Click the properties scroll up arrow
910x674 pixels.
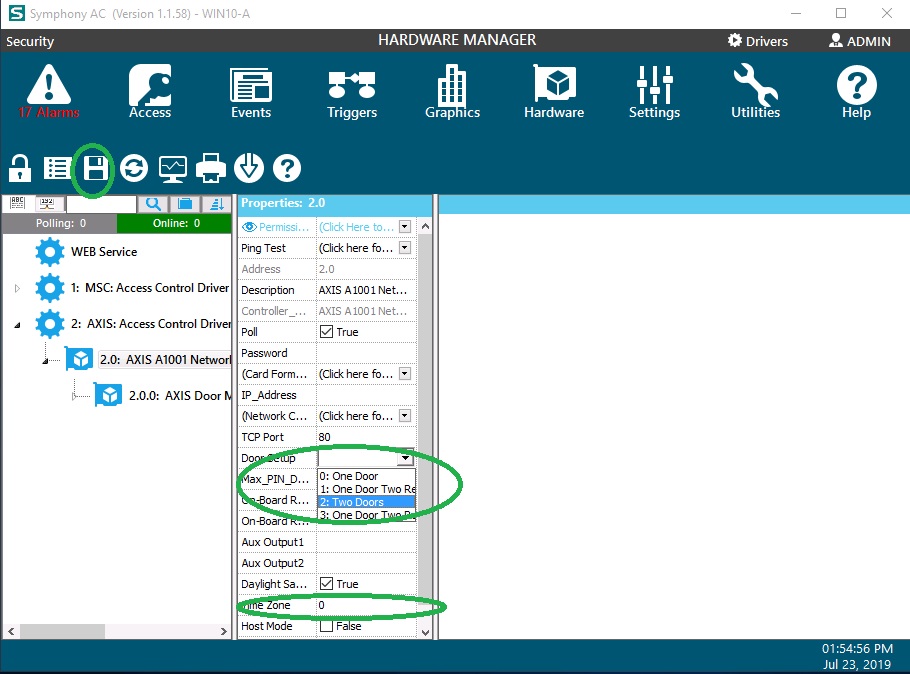click(425, 226)
